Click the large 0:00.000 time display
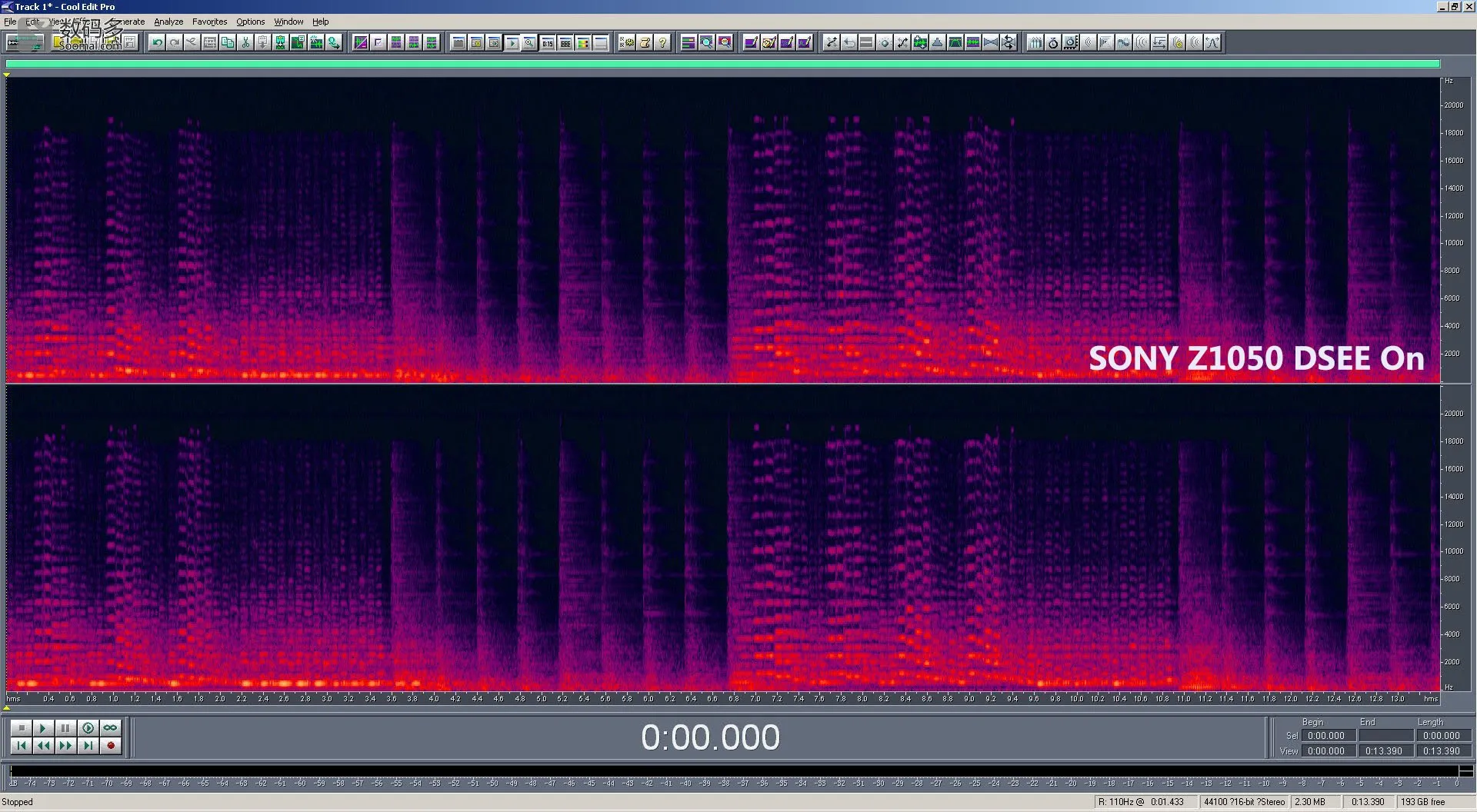This screenshot has height=812, width=1477. [x=710, y=737]
